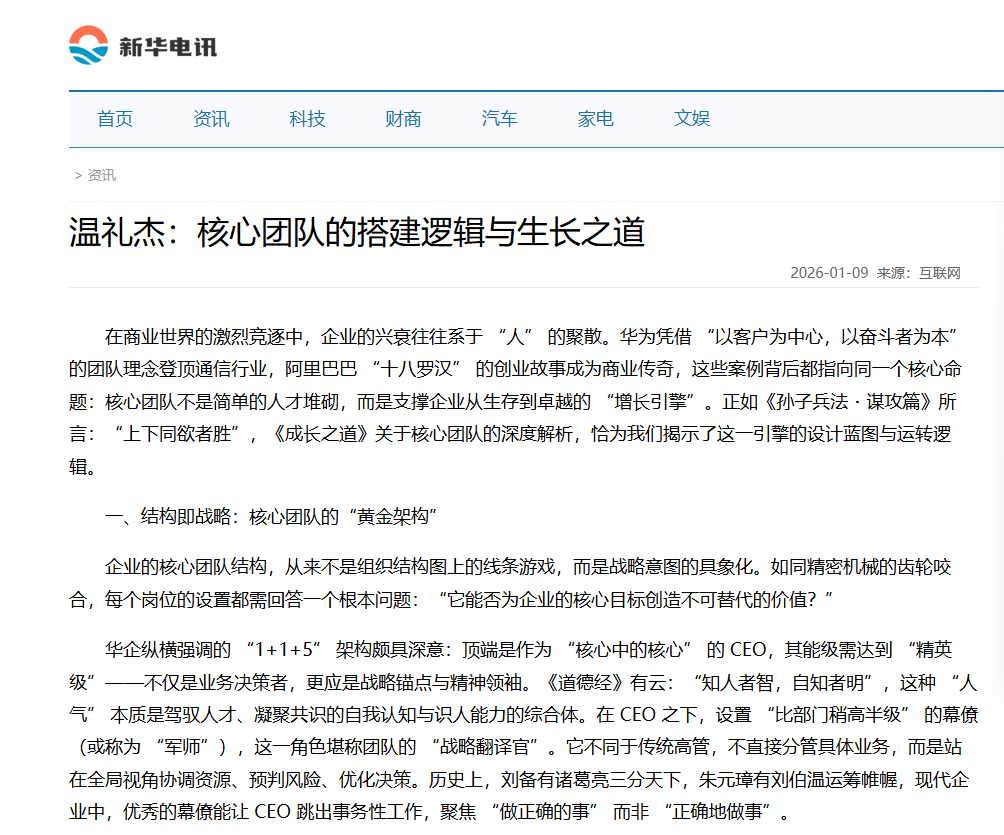The image size is (1004, 835).
Task: Open the 文娱 entertainment channel
Action: 692,118
